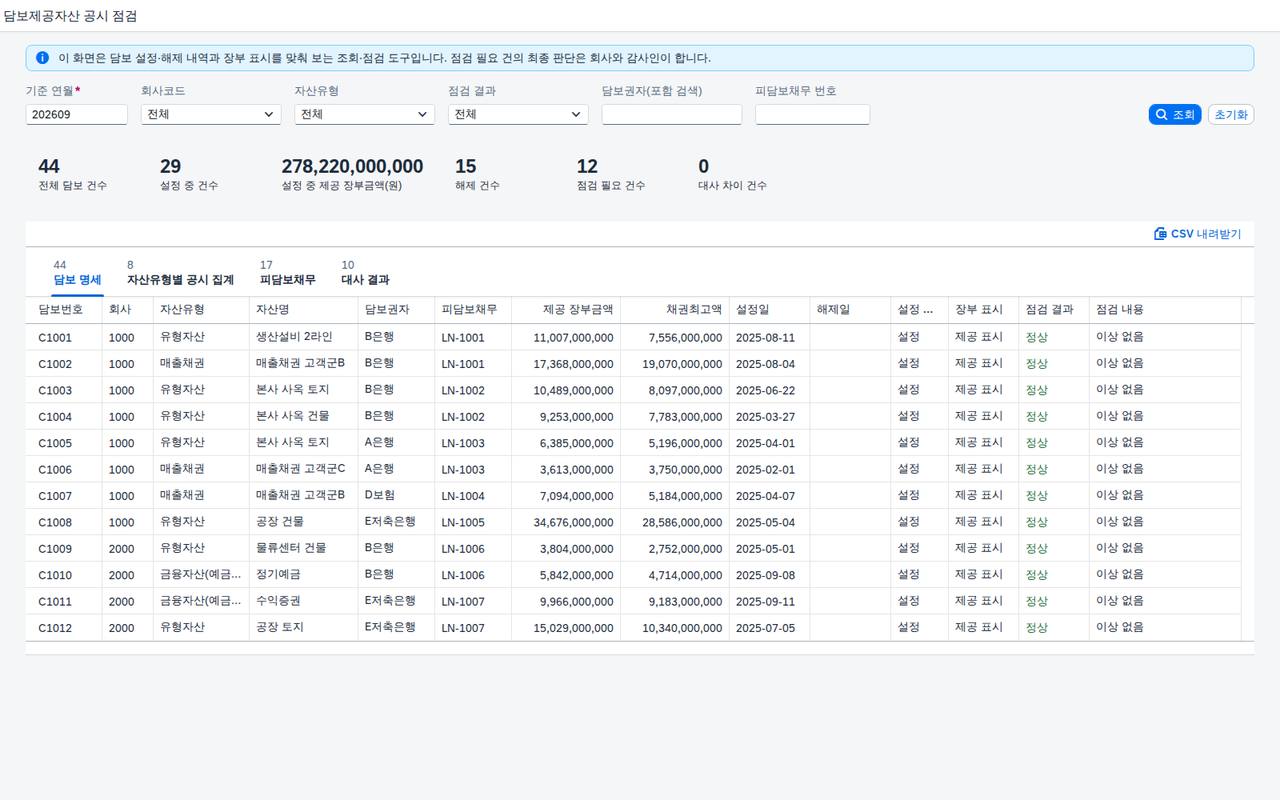
Task: Open the 회사코드 dropdown
Action: (x=211, y=115)
